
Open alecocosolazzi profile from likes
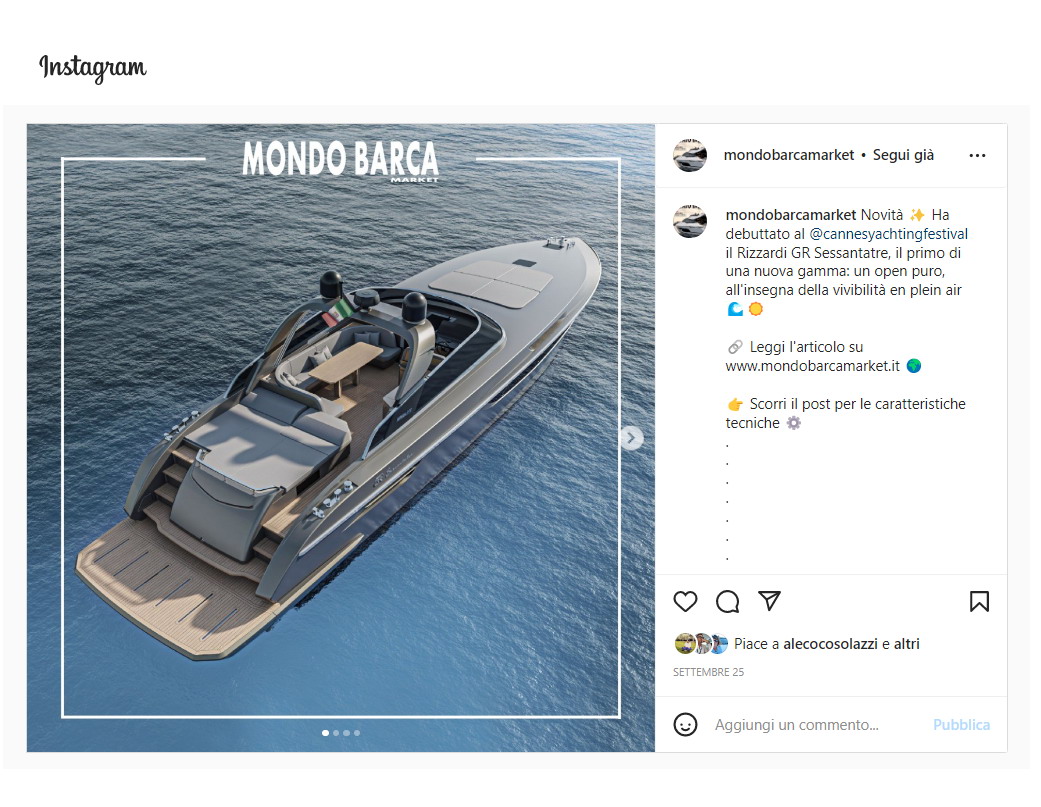tap(830, 644)
